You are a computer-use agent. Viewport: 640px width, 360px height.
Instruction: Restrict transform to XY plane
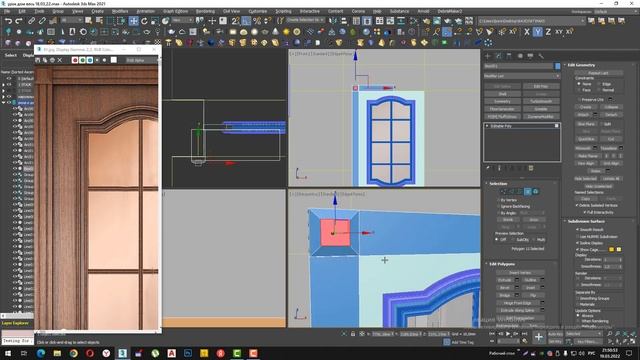coord(558,32)
